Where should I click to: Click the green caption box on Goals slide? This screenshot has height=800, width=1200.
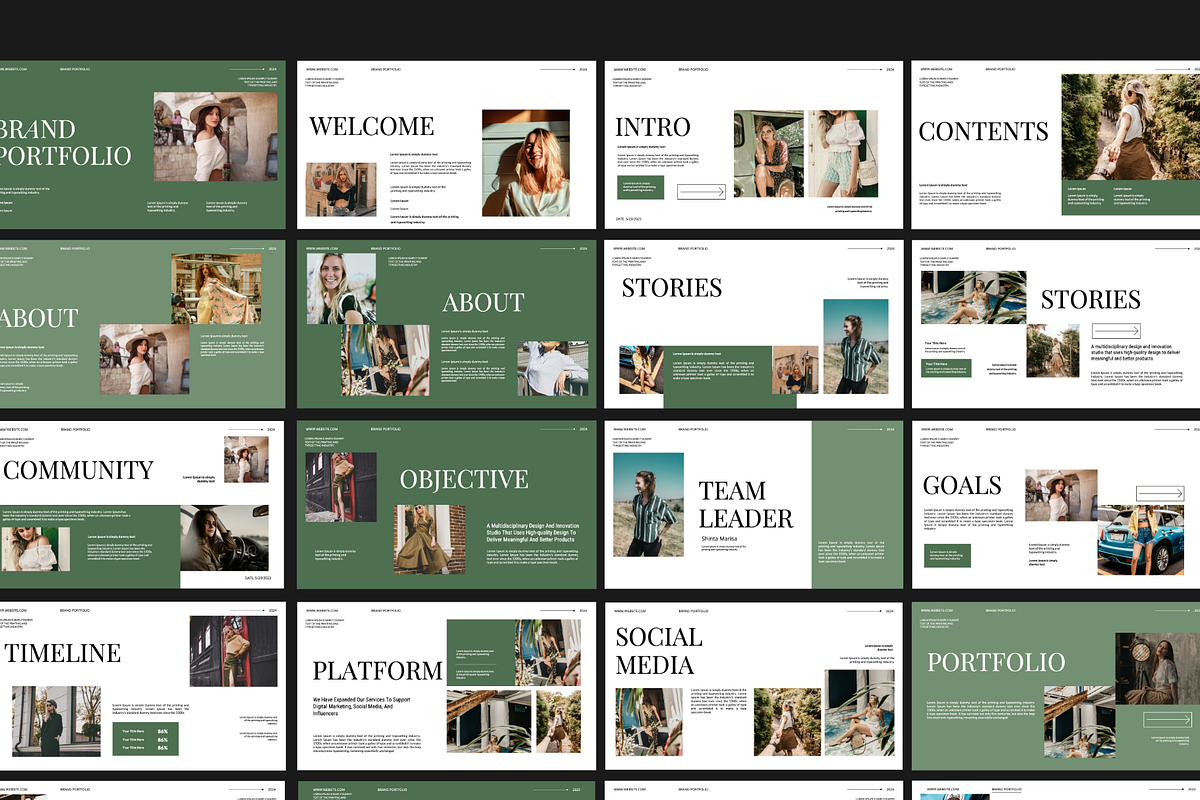point(947,556)
